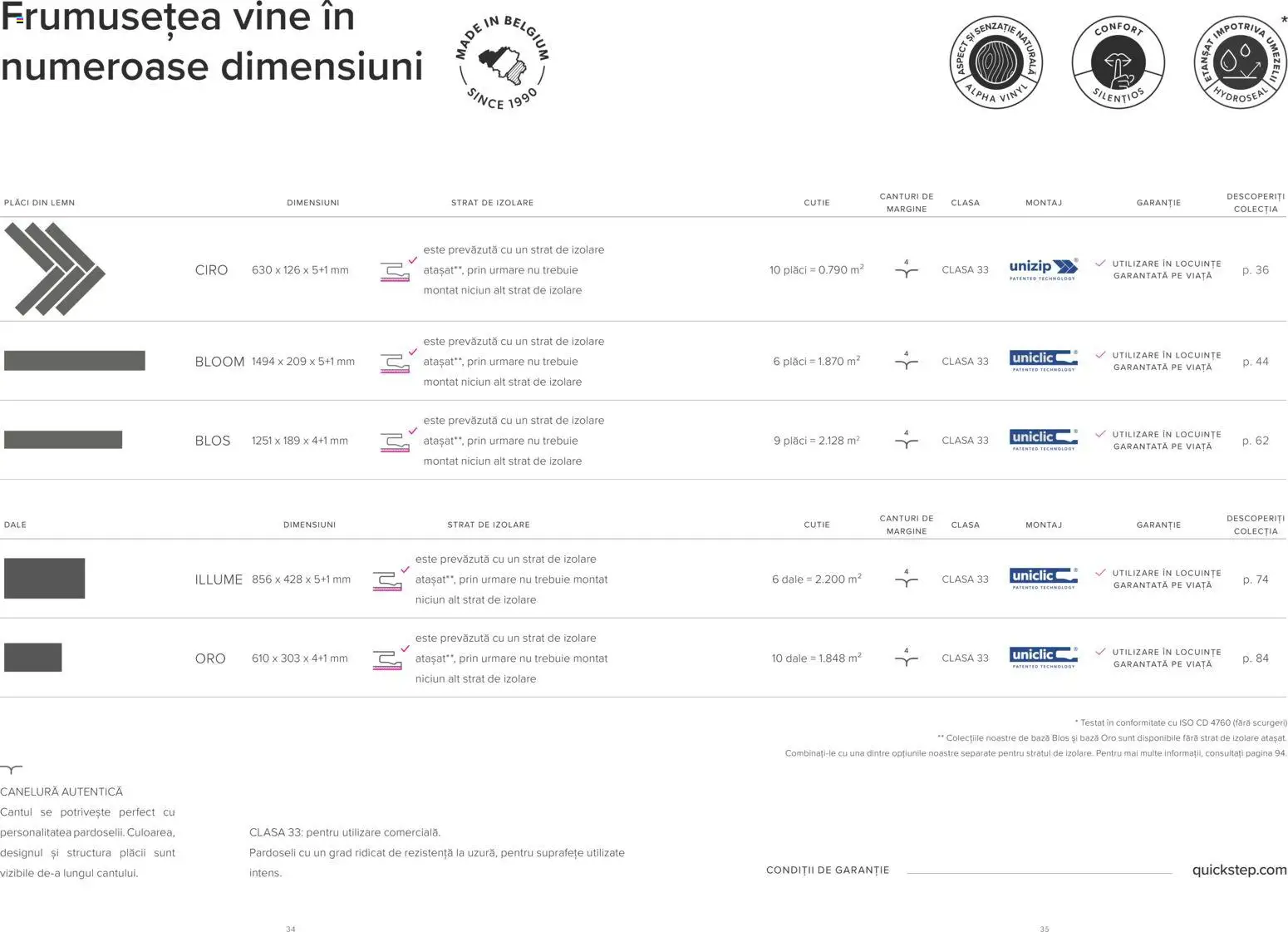The height and width of the screenshot is (932, 1288).
Task: Click the uniclic logo in BLOOM row
Action: (x=1043, y=360)
